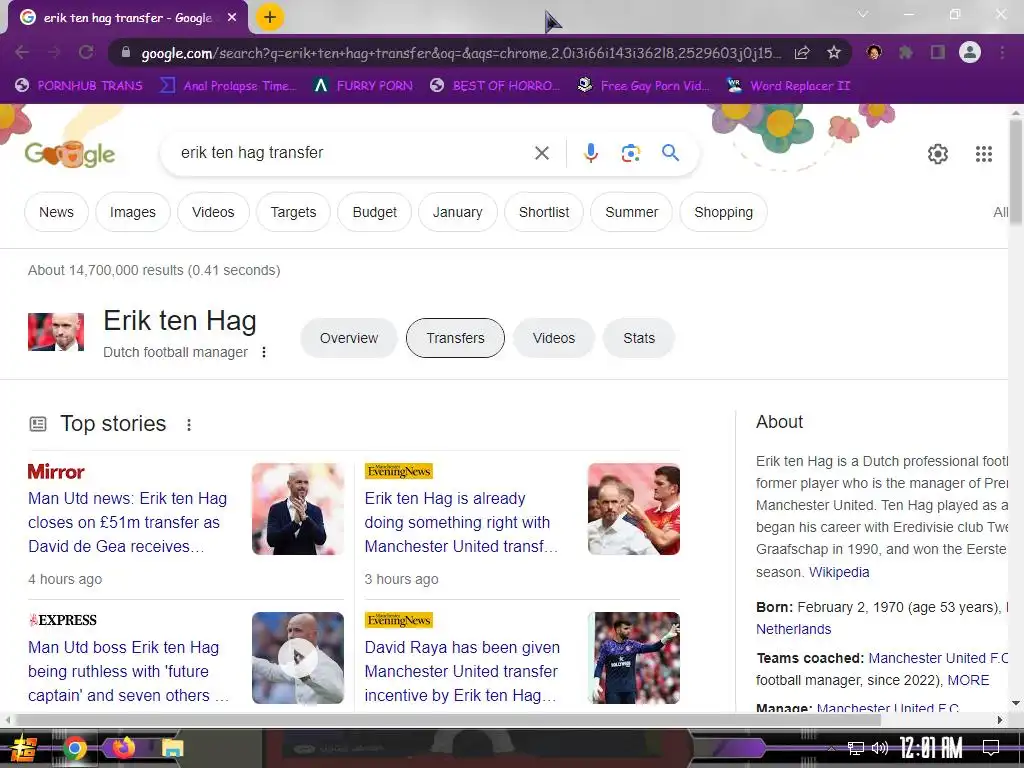Bookmark this page with the star icon
The height and width of the screenshot is (768, 1024).
coord(834,52)
